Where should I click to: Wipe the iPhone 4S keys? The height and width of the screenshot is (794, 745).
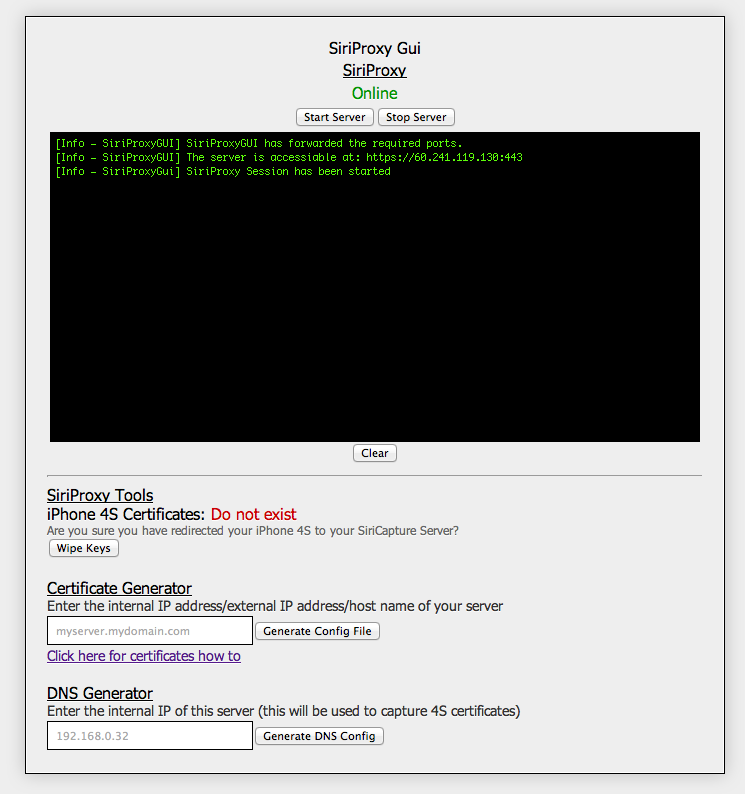click(x=84, y=548)
